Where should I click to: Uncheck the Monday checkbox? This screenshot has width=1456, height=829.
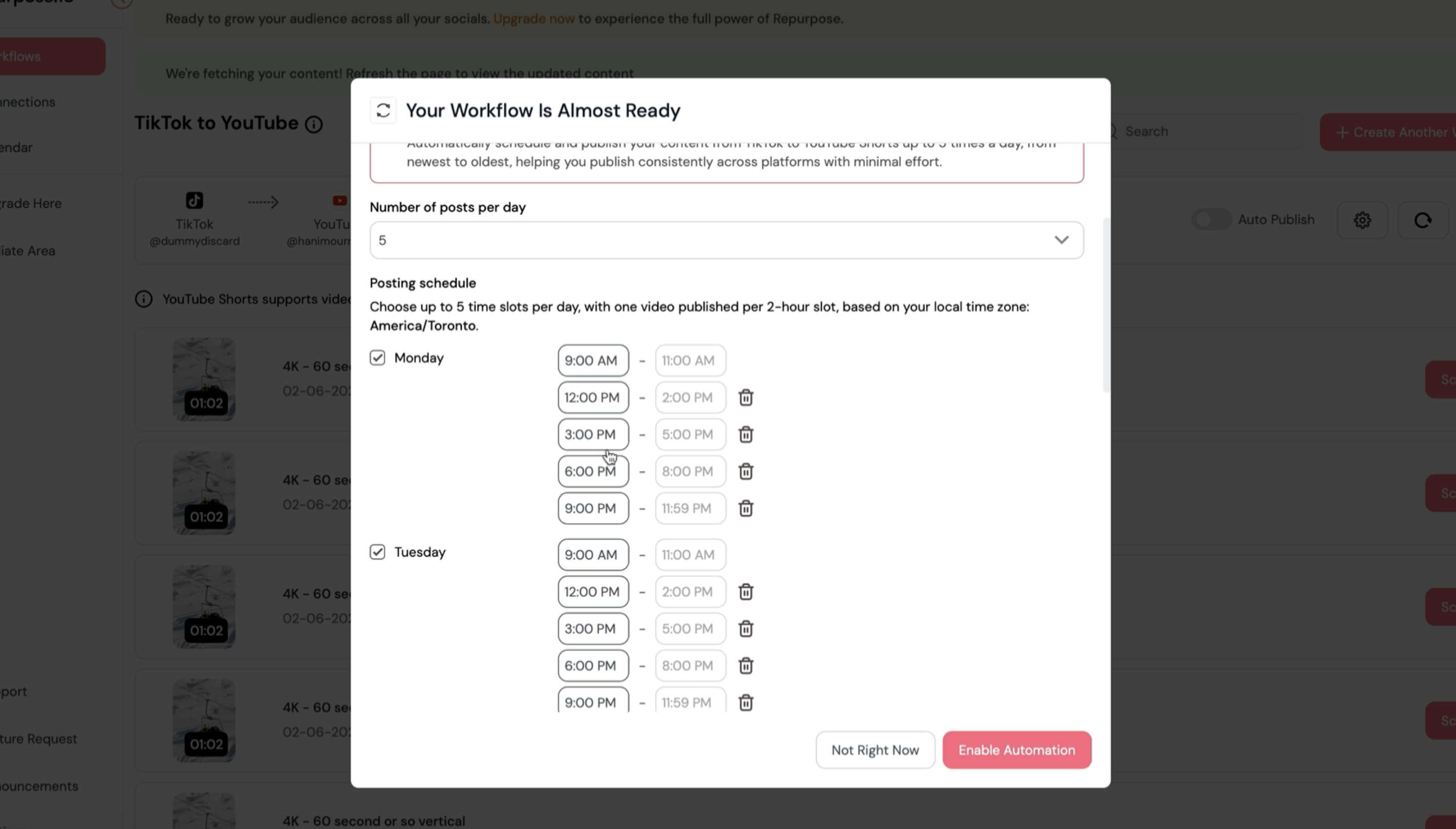pos(378,358)
